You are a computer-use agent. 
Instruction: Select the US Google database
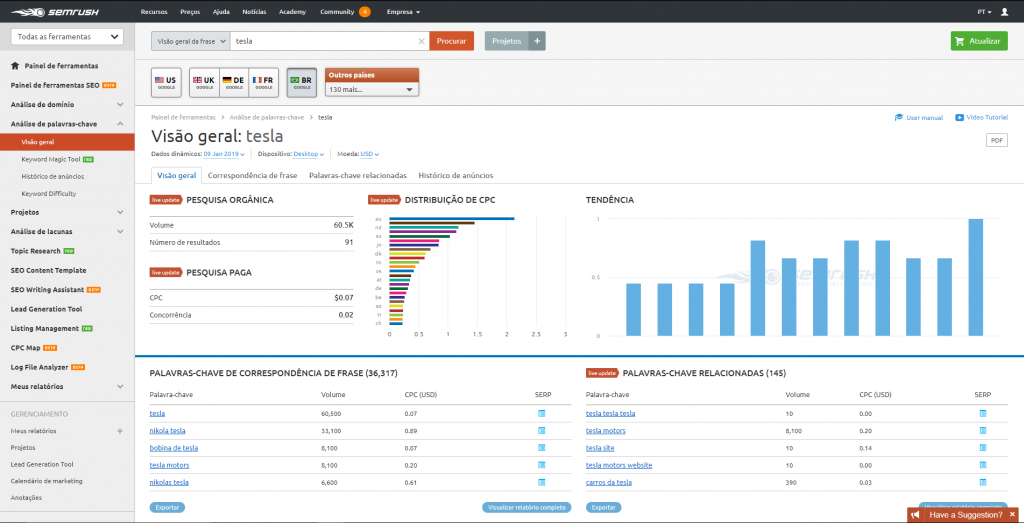[x=166, y=82]
